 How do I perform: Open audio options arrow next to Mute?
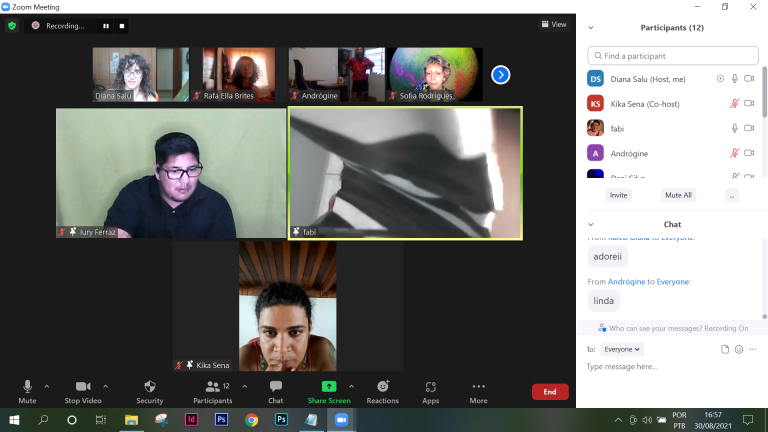[x=47, y=386]
